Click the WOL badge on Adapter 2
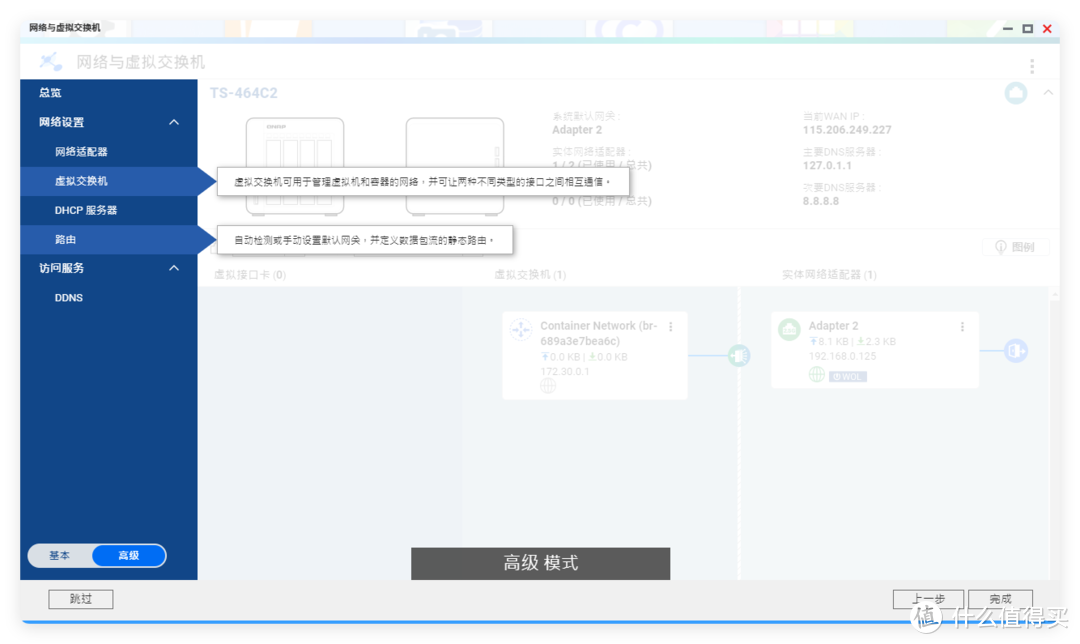Image resolution: width=1080 pixels, height=644 pixels. [x=848, y=376]
